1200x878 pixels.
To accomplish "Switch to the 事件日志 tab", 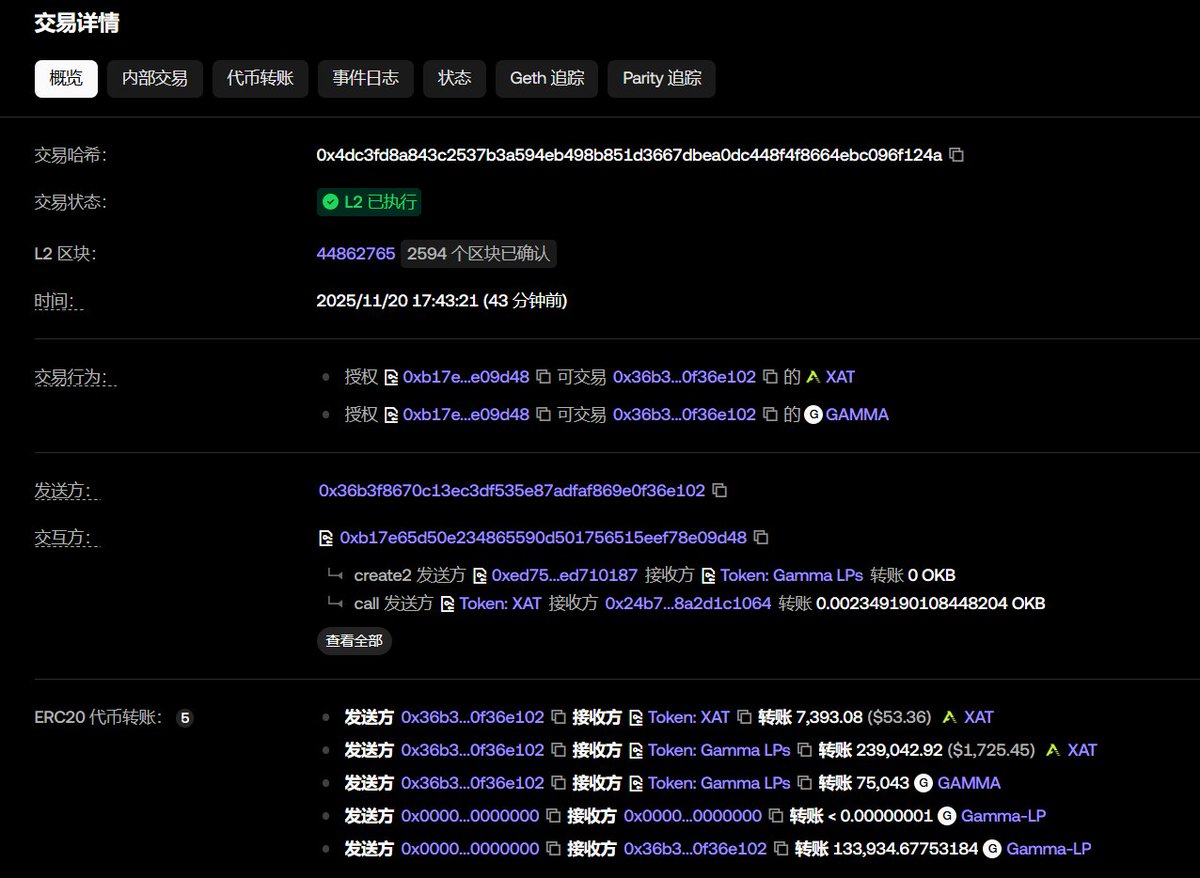I will click(366, 78).
